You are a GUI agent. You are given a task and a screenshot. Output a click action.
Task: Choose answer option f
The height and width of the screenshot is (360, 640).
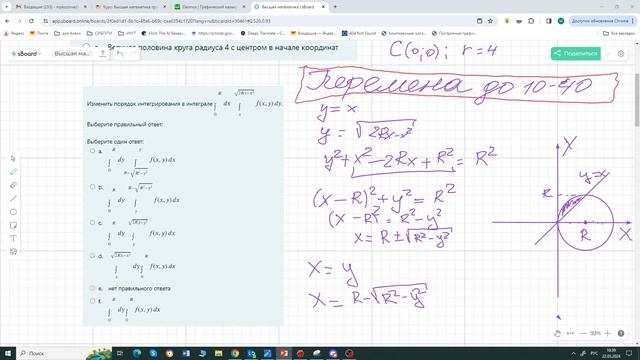point(92,301)
